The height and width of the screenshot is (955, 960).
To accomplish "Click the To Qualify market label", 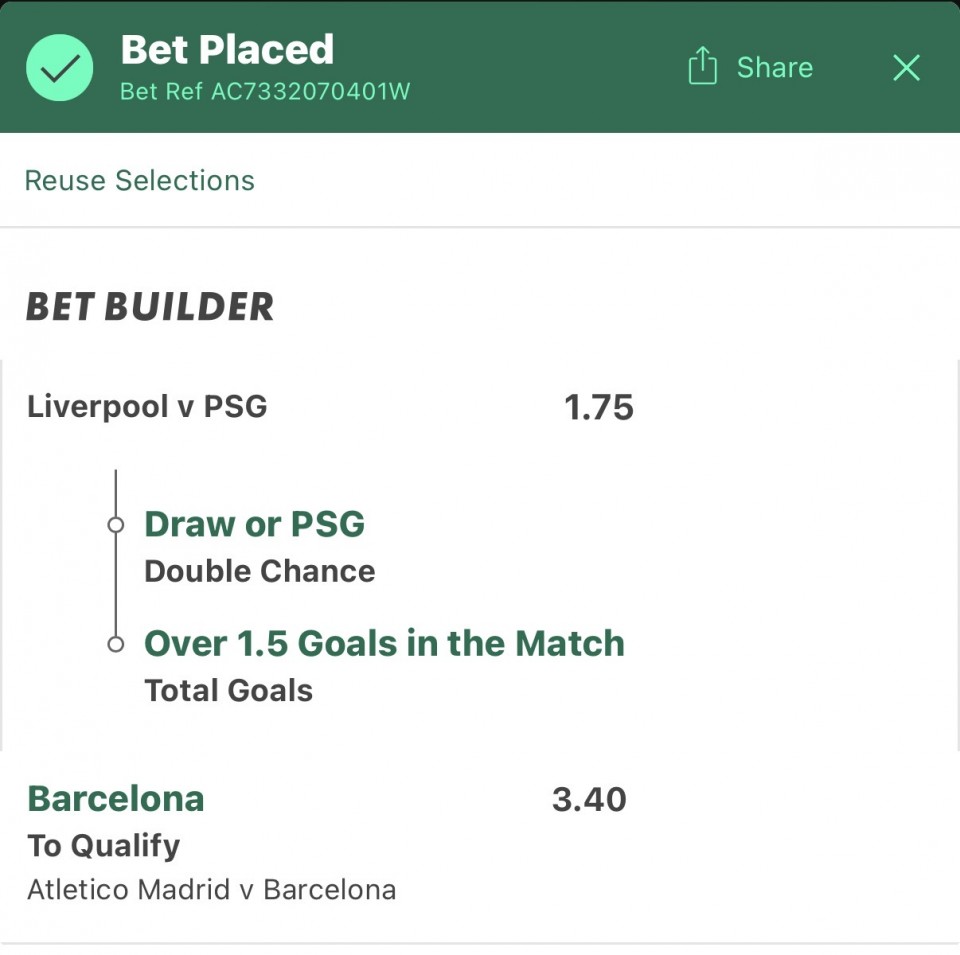I will click(x=103, y=845).
